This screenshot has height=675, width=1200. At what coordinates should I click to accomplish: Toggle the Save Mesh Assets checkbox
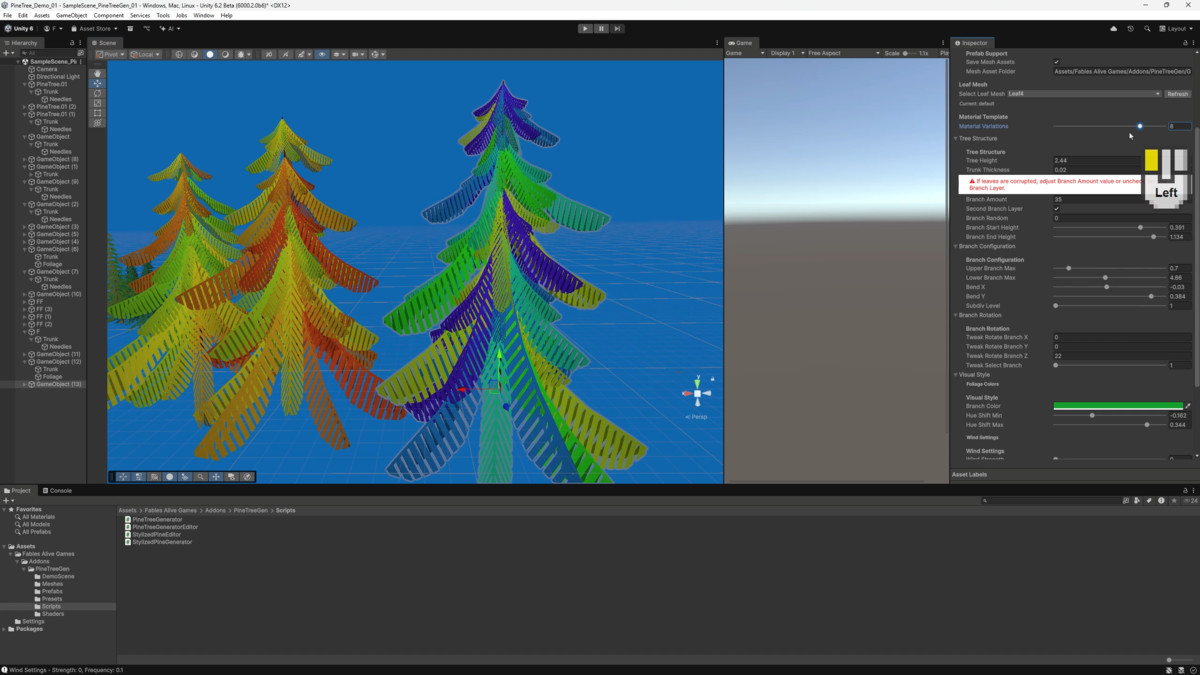coord(1056,62)
